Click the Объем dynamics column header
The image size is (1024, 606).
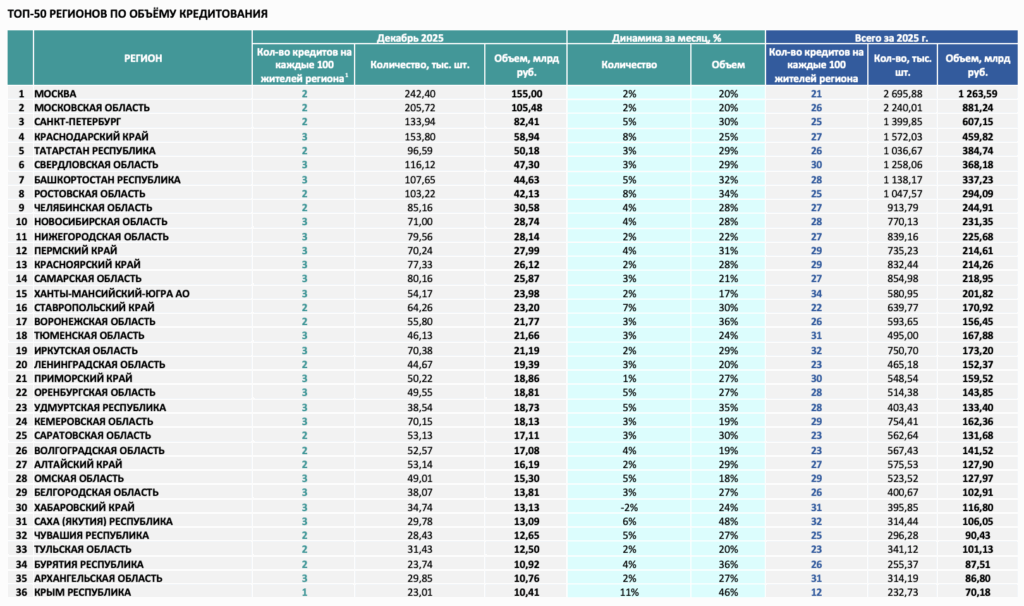[728, 65]
